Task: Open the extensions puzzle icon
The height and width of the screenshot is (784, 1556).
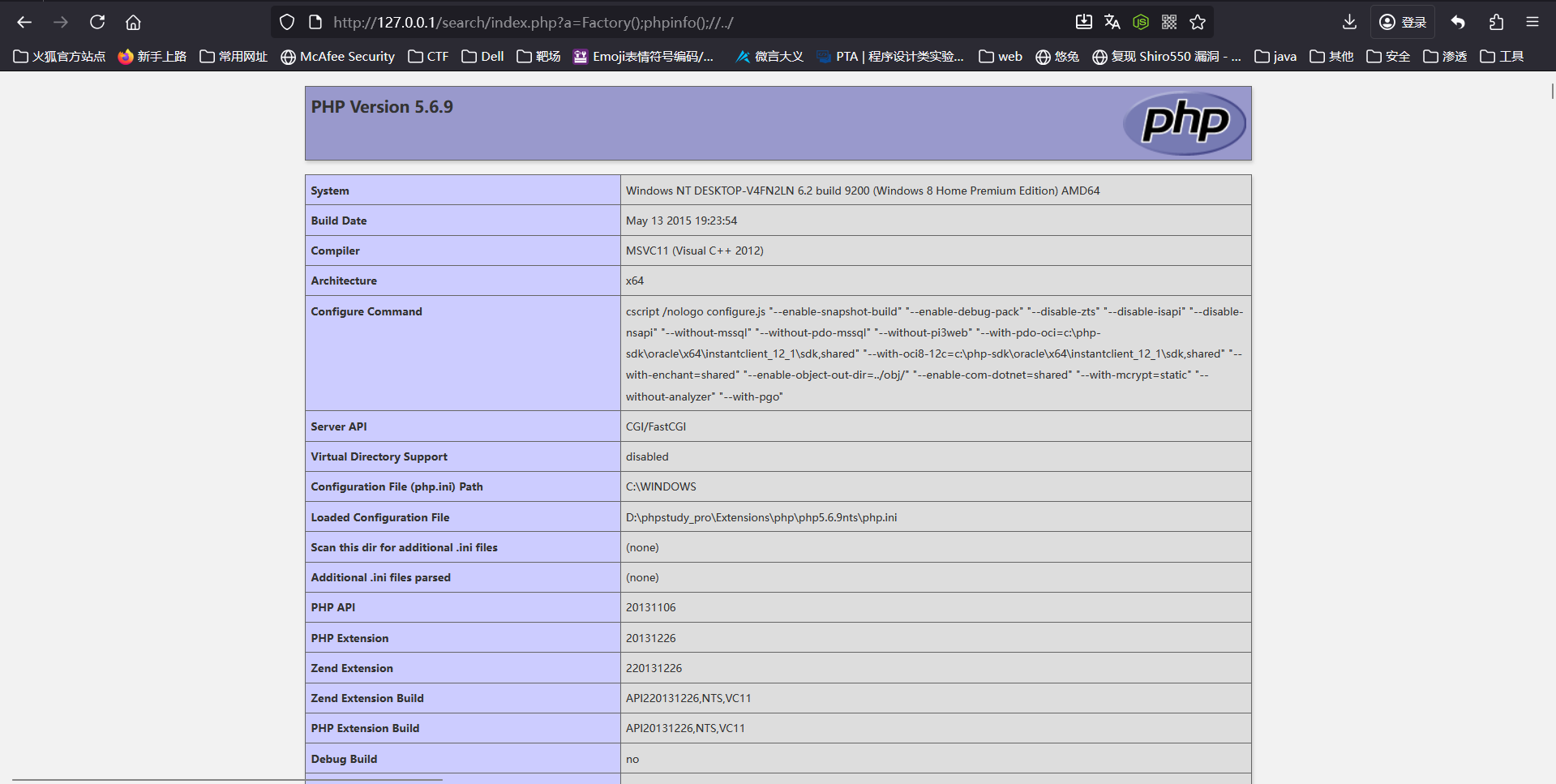Action: [1496, 22]
